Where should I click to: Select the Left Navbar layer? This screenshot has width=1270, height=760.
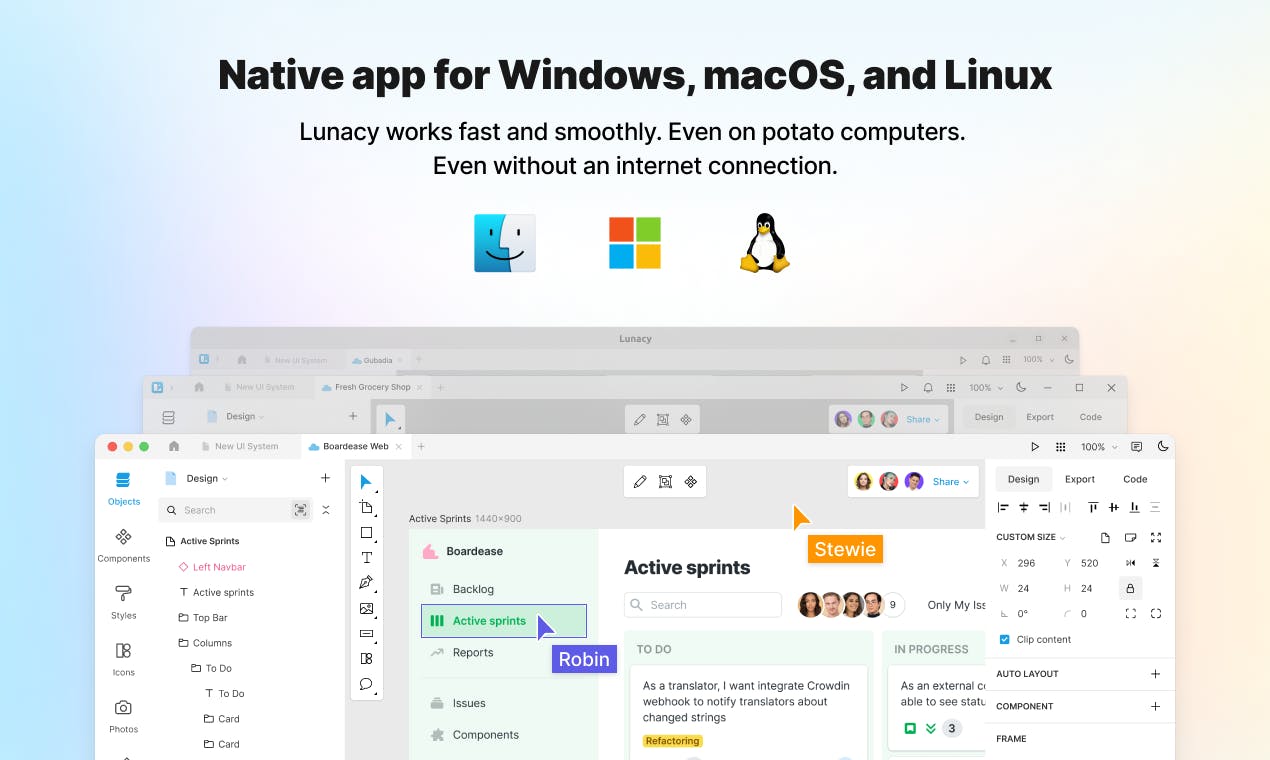click(x=212, y=567)
